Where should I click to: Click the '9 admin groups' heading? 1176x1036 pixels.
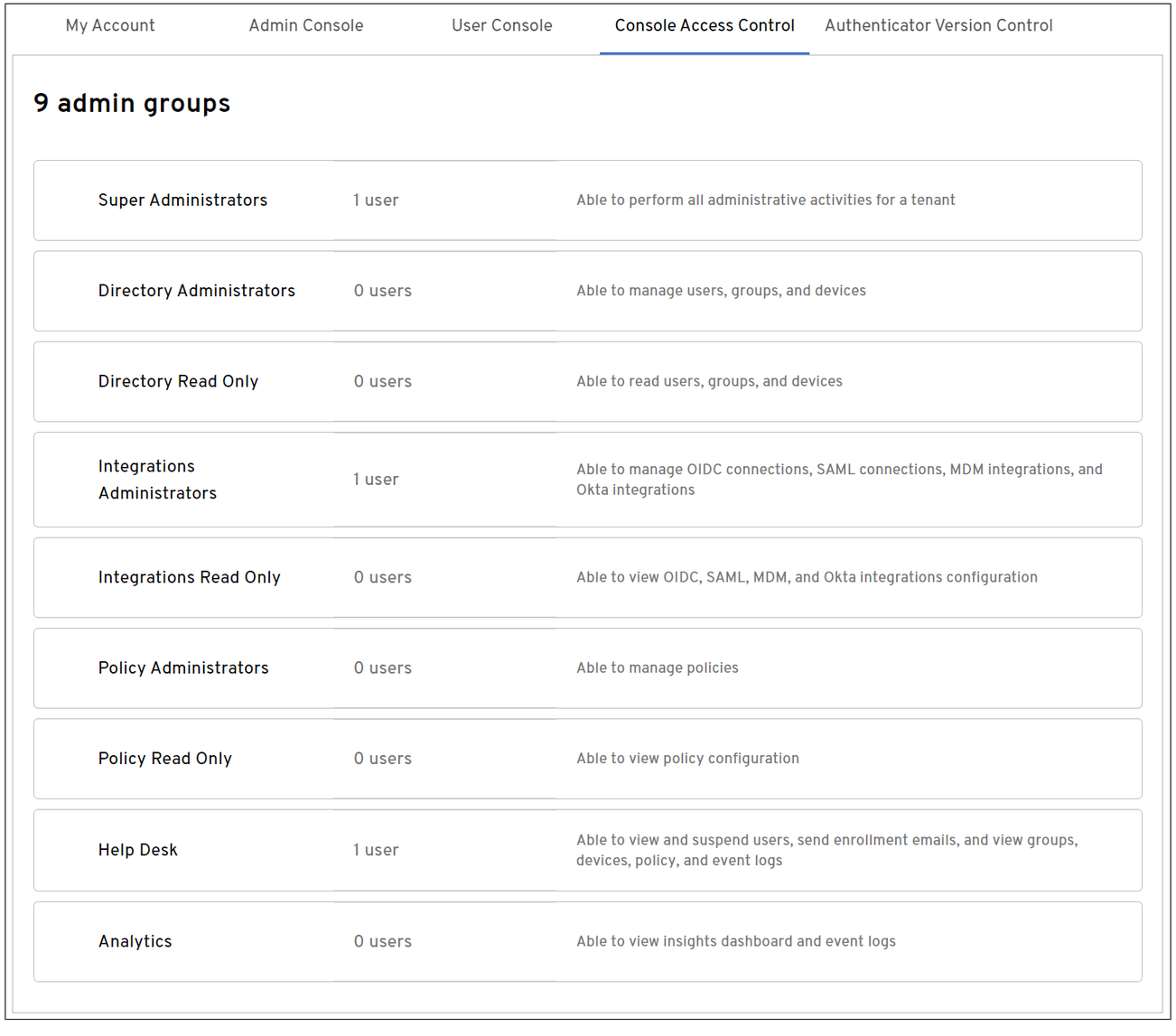(x=132, y=104)
